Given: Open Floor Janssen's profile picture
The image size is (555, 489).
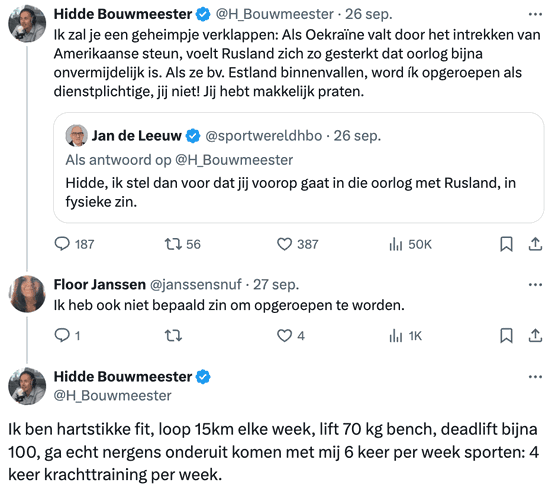Looking at the screenshot, I should click(27, 294).
